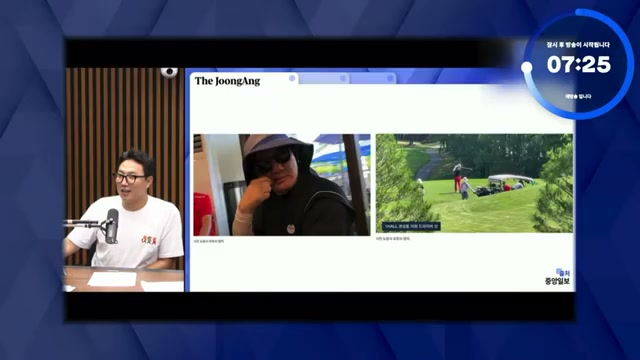Click the '잠시 후 방송이 시작됩니다' notice text

pos(578,45)
